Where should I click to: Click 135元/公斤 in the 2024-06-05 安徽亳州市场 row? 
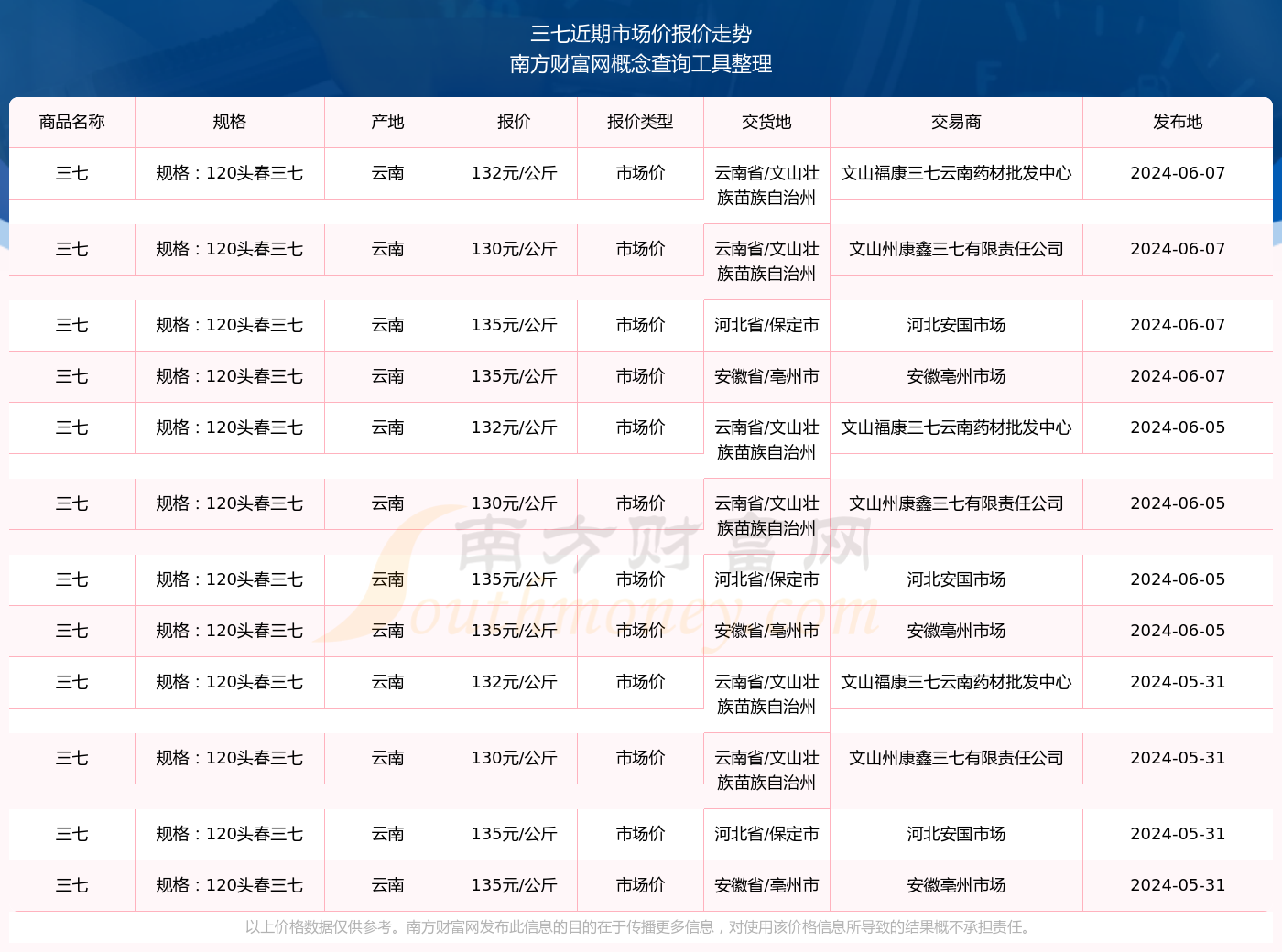(x=515, y=631)
